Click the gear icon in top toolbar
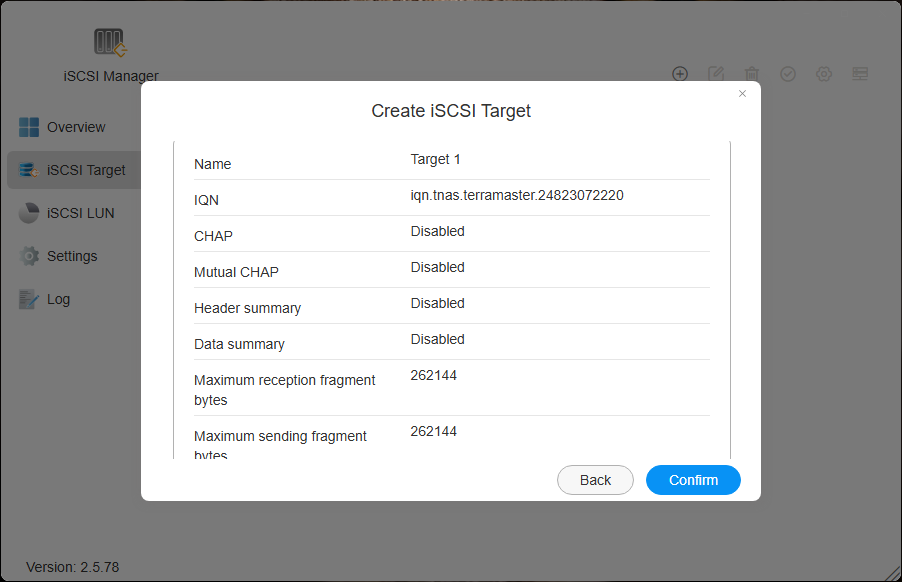 click(824, 74)
